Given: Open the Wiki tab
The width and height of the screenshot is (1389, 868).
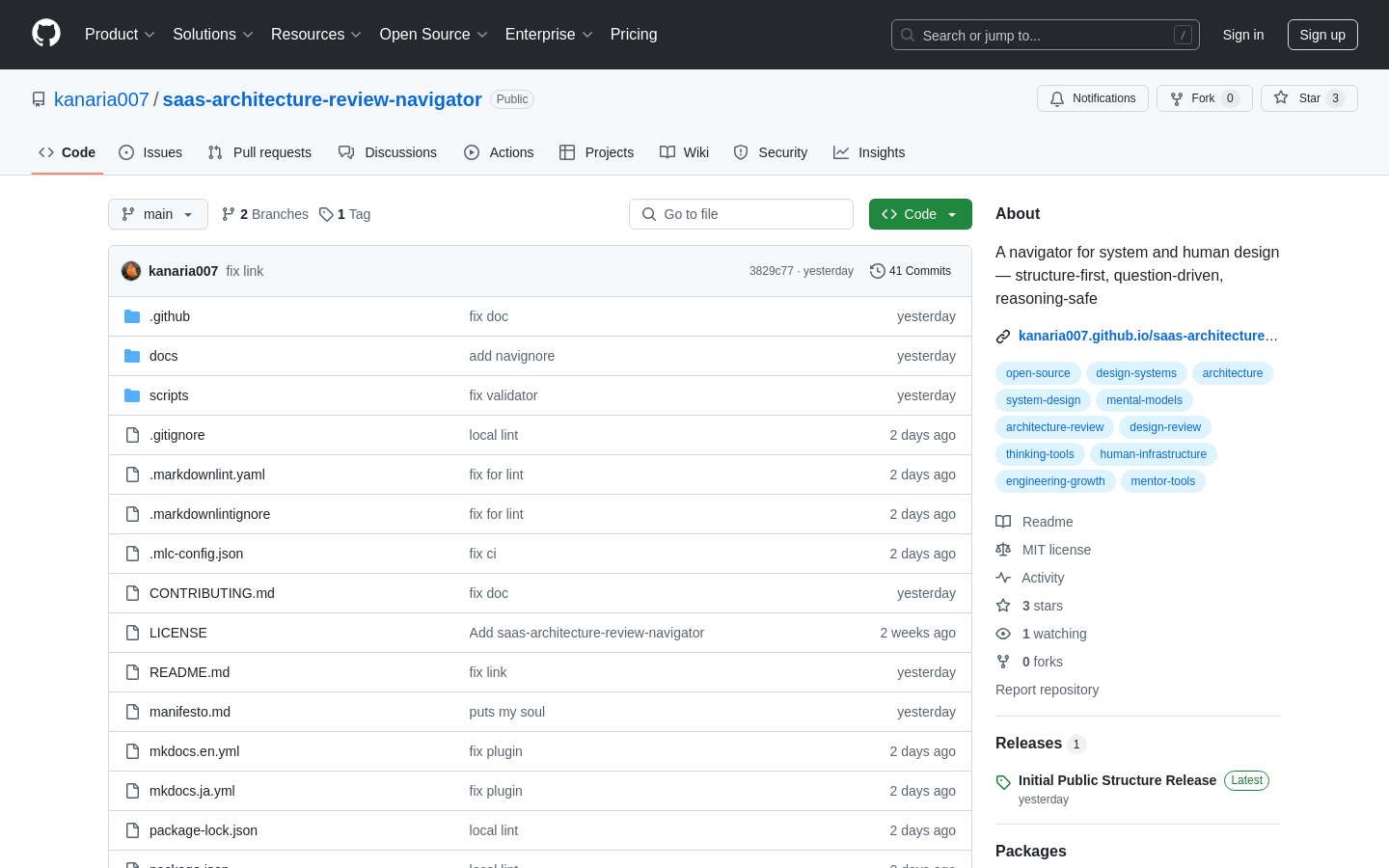Looking at the screenshot, I should coord(684,152).
